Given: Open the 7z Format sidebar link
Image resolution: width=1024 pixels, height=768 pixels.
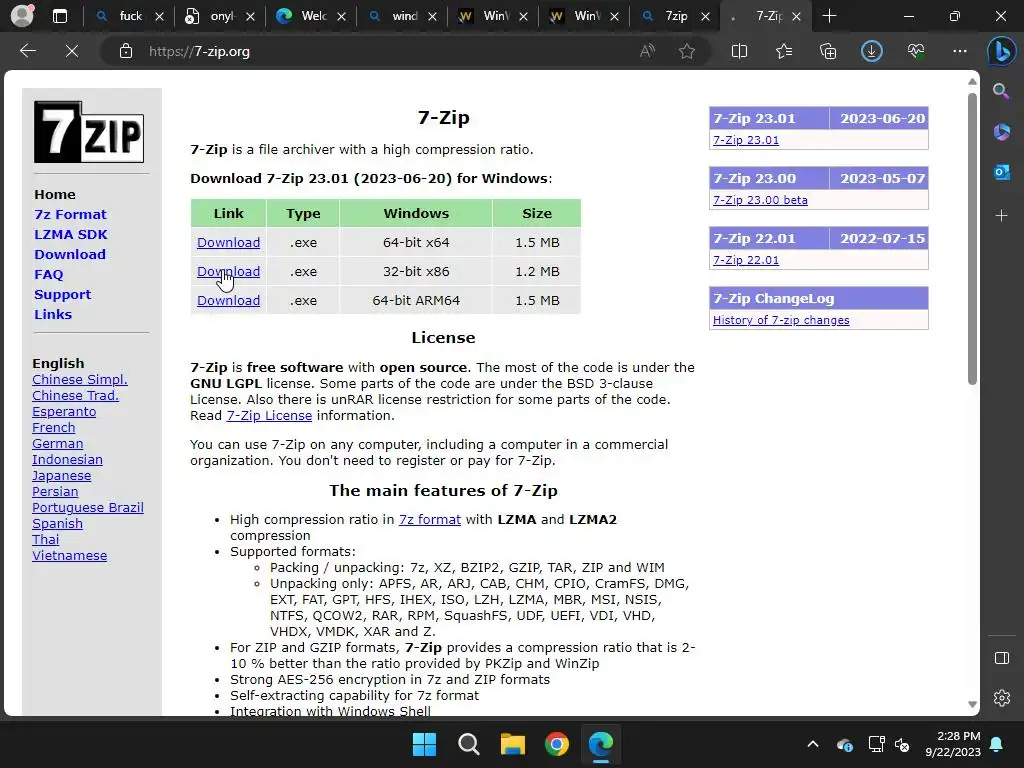Looking at the screenshot, I should tap(70, 214).
